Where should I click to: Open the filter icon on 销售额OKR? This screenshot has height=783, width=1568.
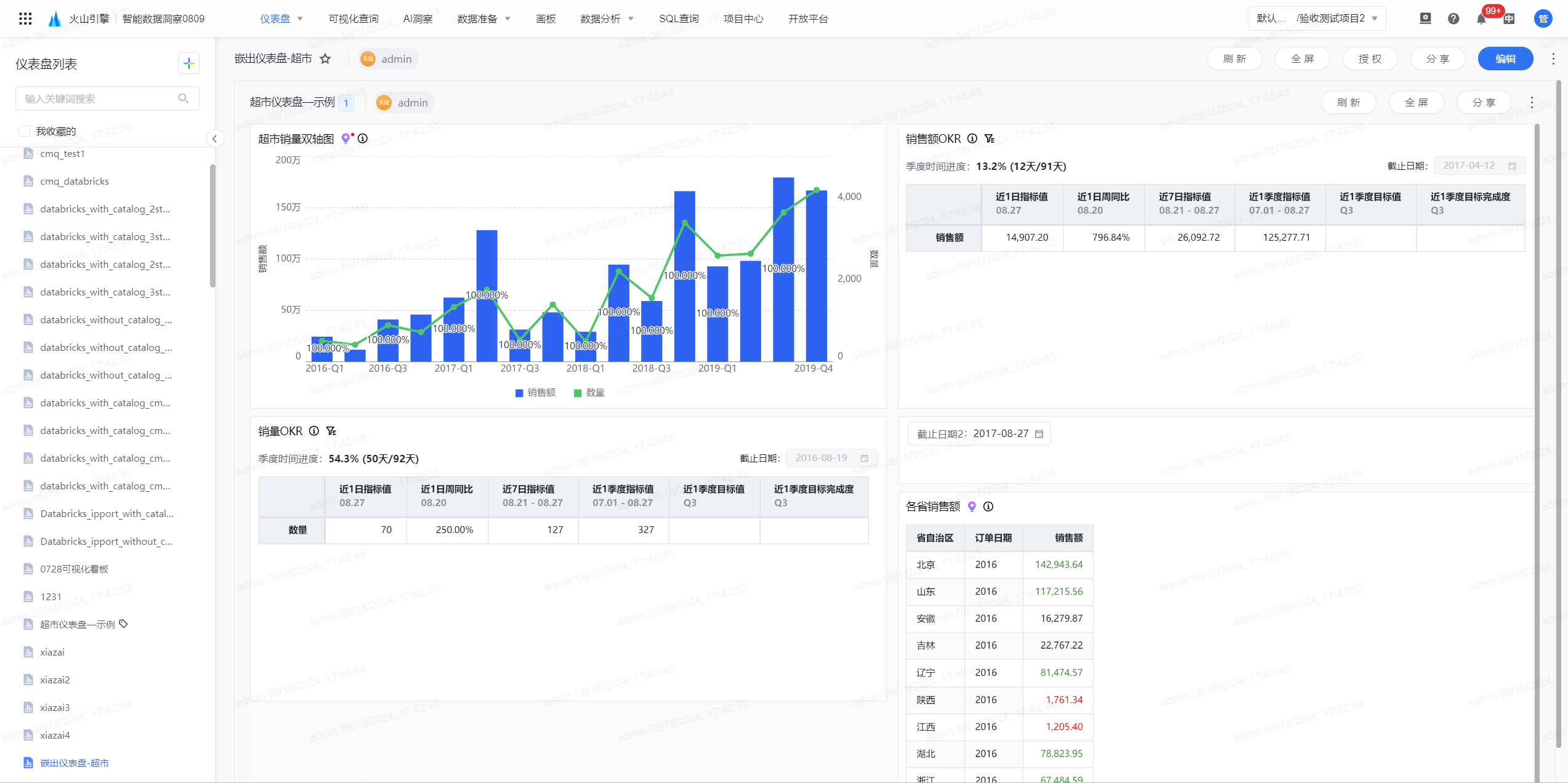(x=989, y=139)
